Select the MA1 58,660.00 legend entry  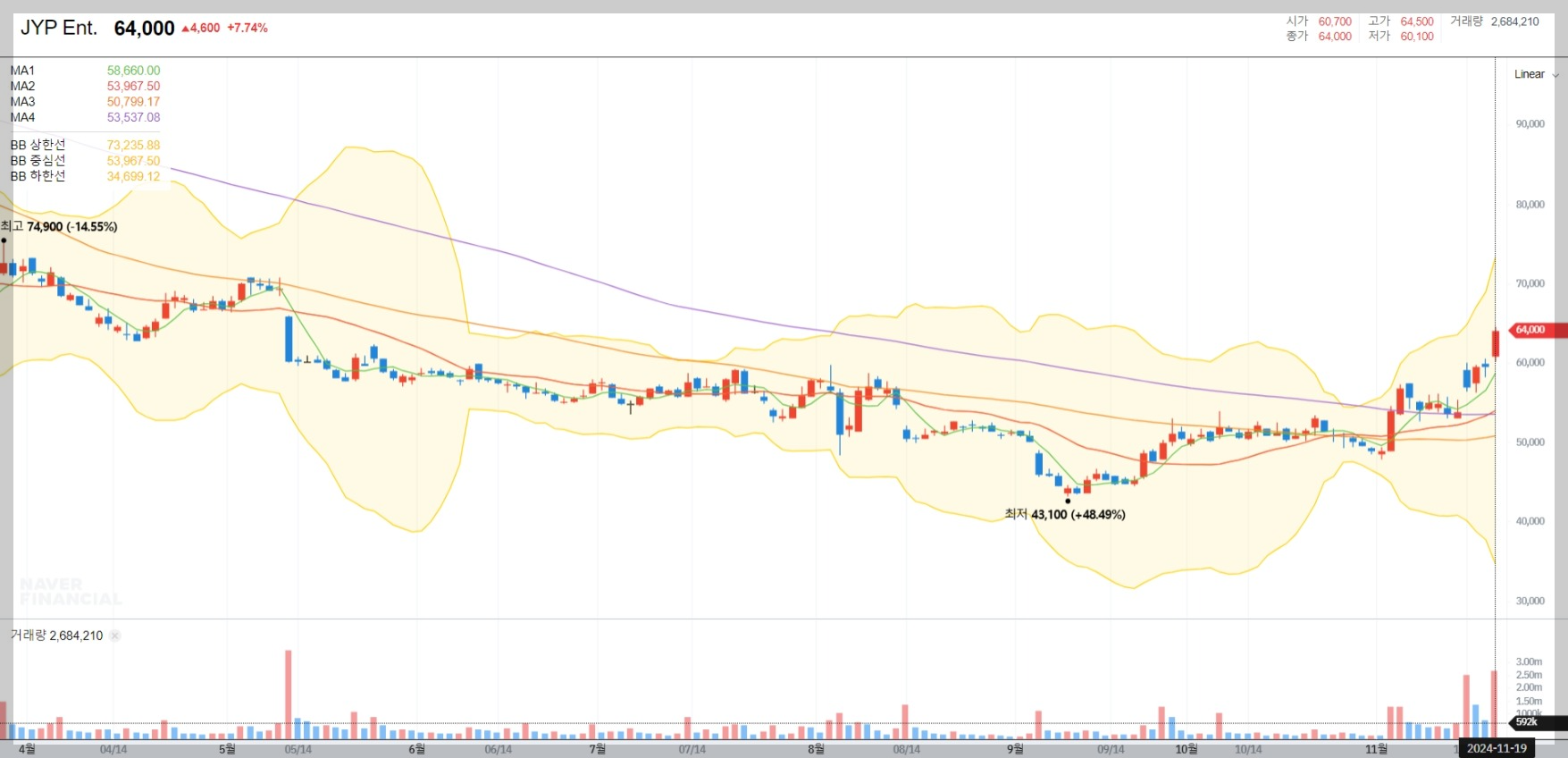coord(85,71)
